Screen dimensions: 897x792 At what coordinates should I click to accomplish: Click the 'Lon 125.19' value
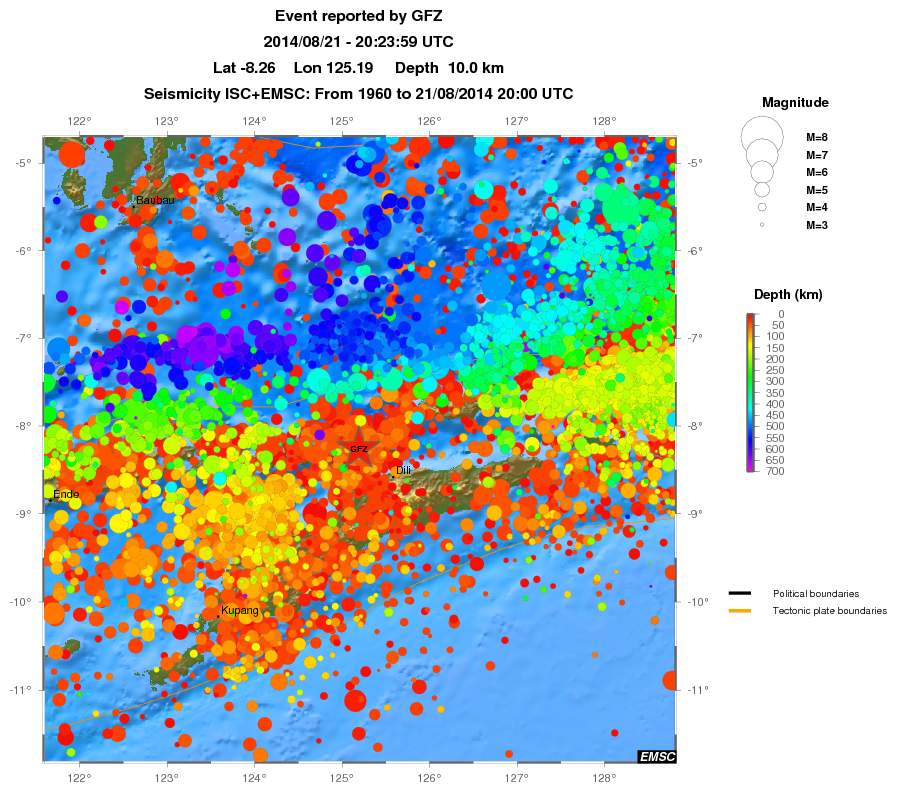334,68
